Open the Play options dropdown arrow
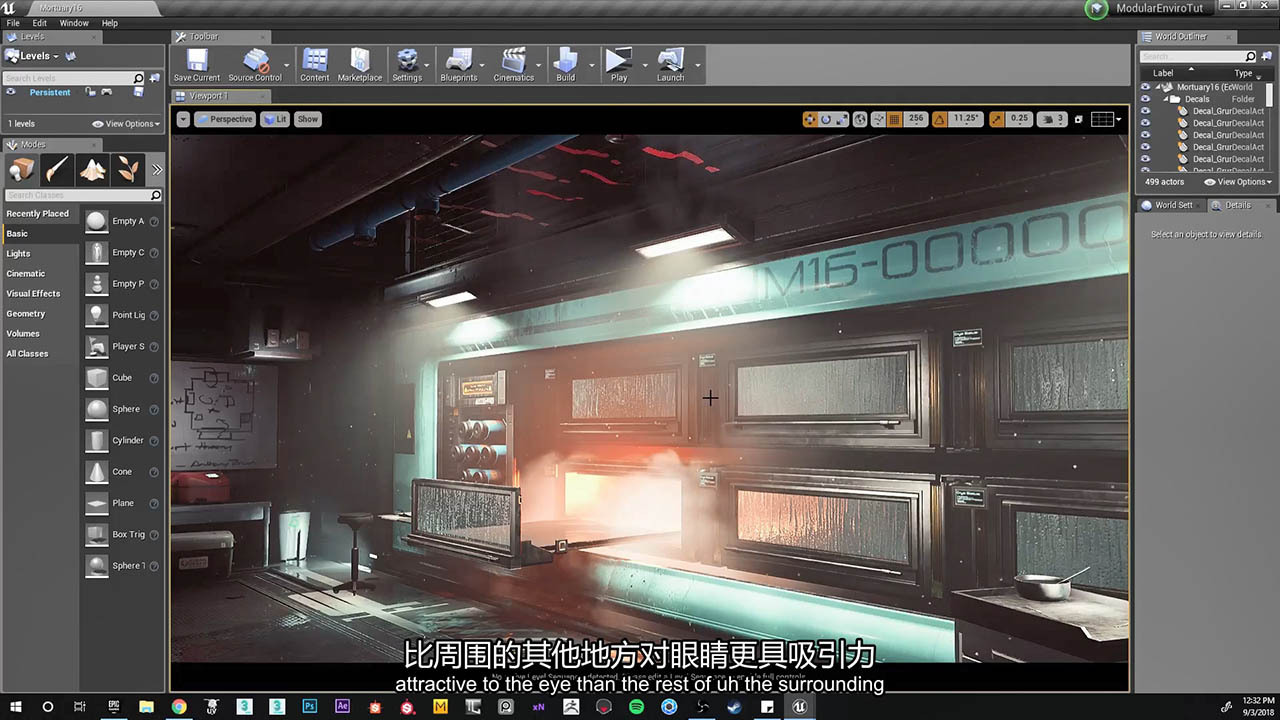Screen dimensions: 1280x720 coord(645,66)
